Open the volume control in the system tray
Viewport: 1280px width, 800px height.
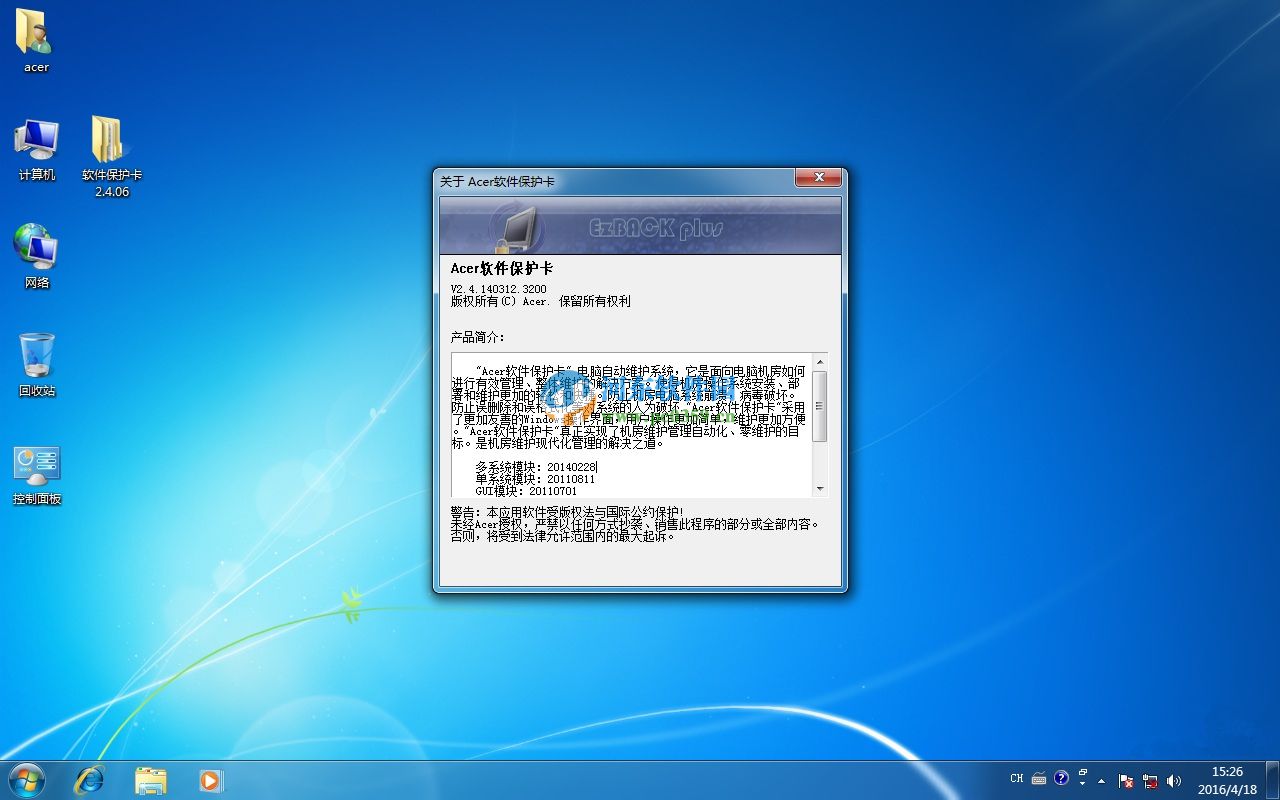click(1174, 781)
